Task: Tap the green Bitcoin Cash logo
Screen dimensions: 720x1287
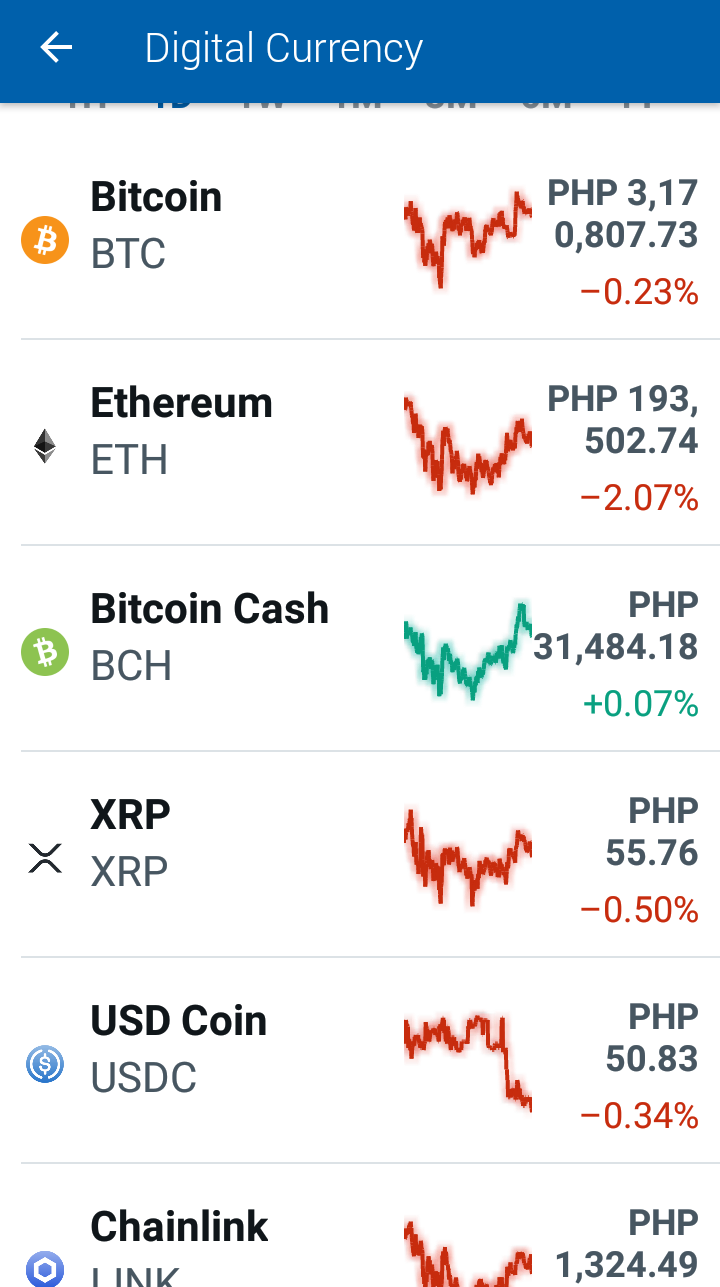Action: coord(45,653)
